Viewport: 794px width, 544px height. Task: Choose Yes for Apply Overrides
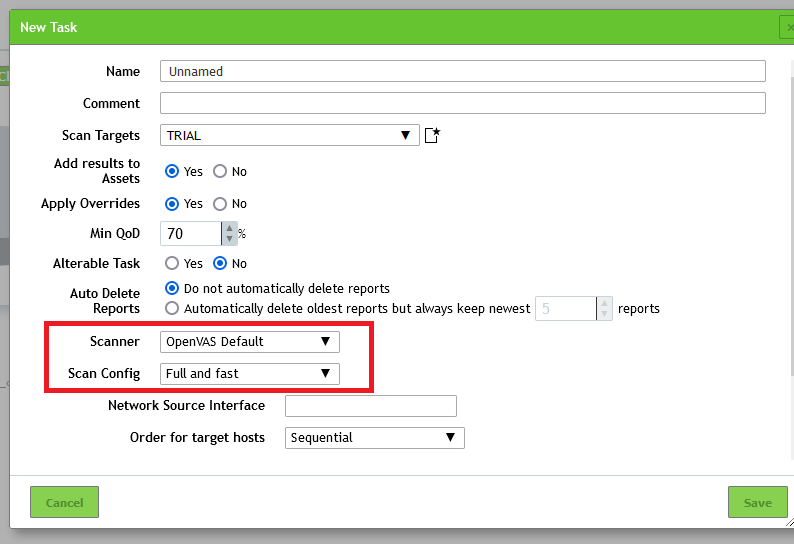[172, 204]
